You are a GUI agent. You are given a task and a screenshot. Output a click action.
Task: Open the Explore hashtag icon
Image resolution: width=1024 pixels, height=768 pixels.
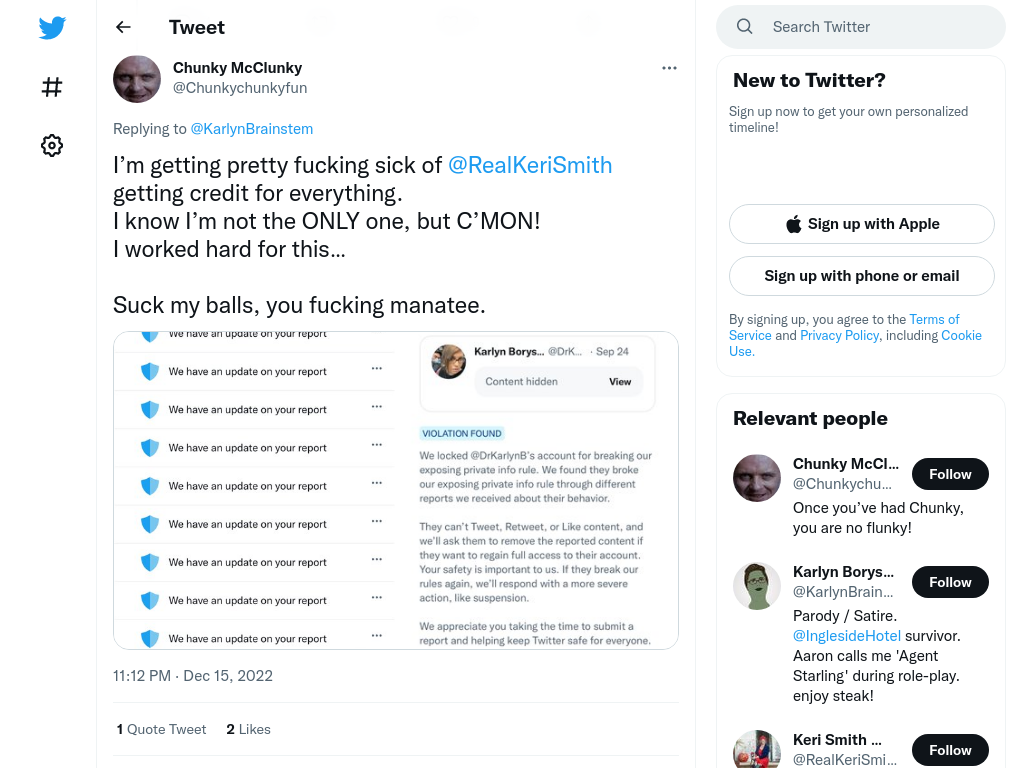[x=52, y=87]
